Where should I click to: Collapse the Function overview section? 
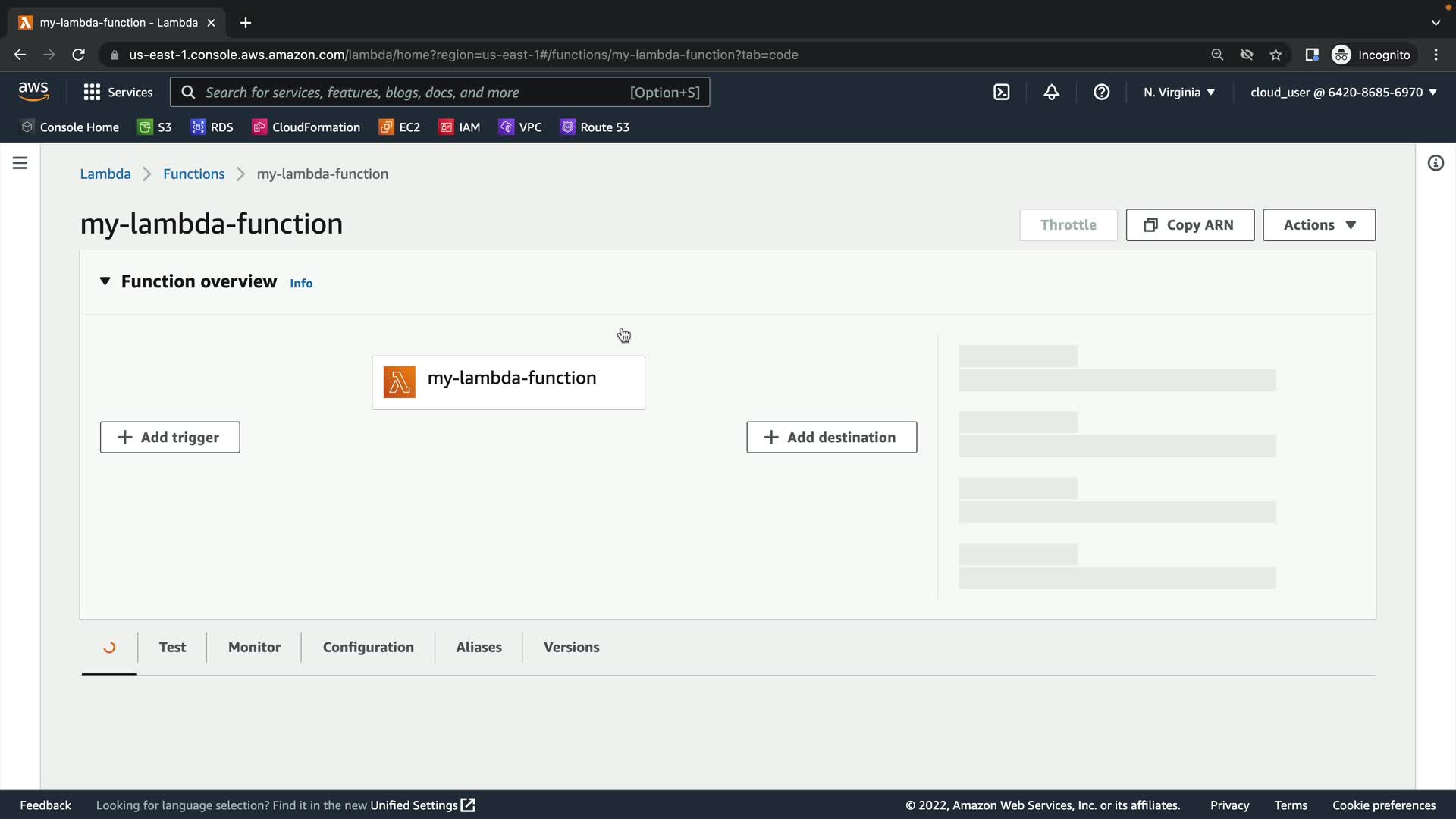tap(105, 281)
